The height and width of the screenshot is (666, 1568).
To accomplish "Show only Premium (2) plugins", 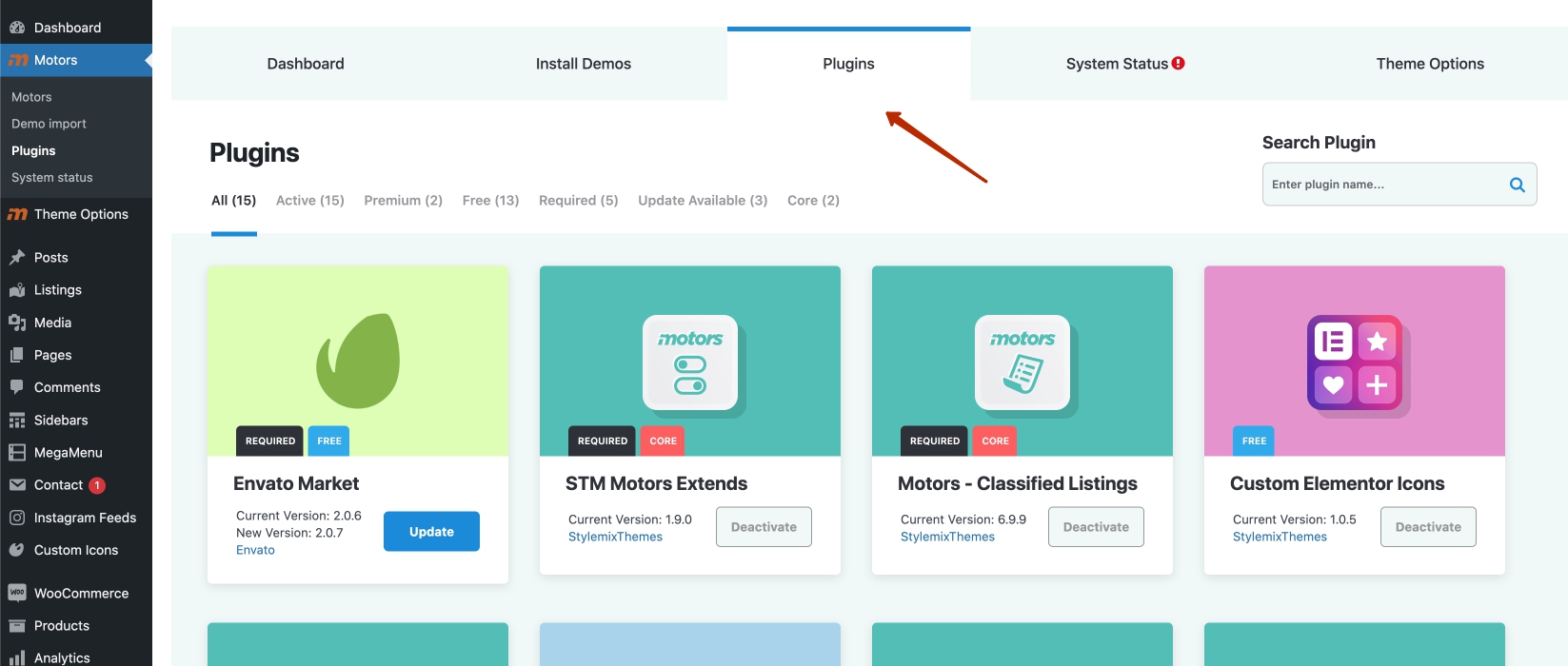I will 403,201.
